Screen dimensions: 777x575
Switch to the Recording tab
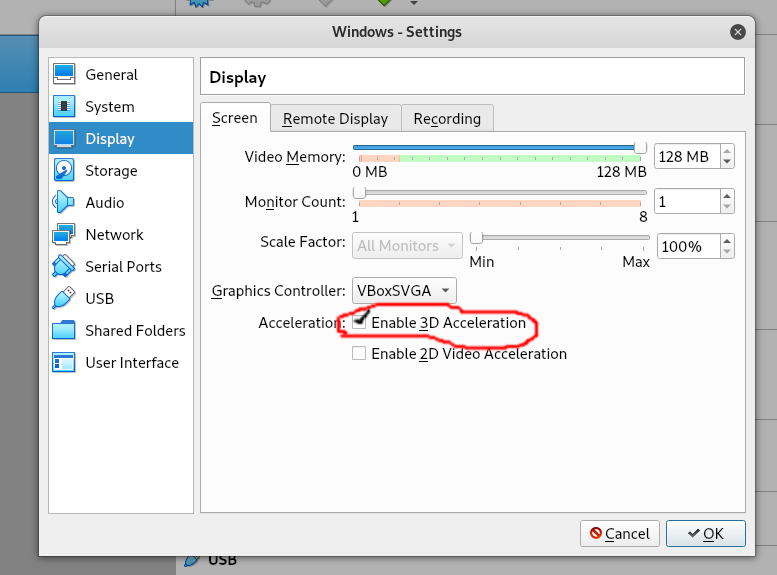(447, 118)
